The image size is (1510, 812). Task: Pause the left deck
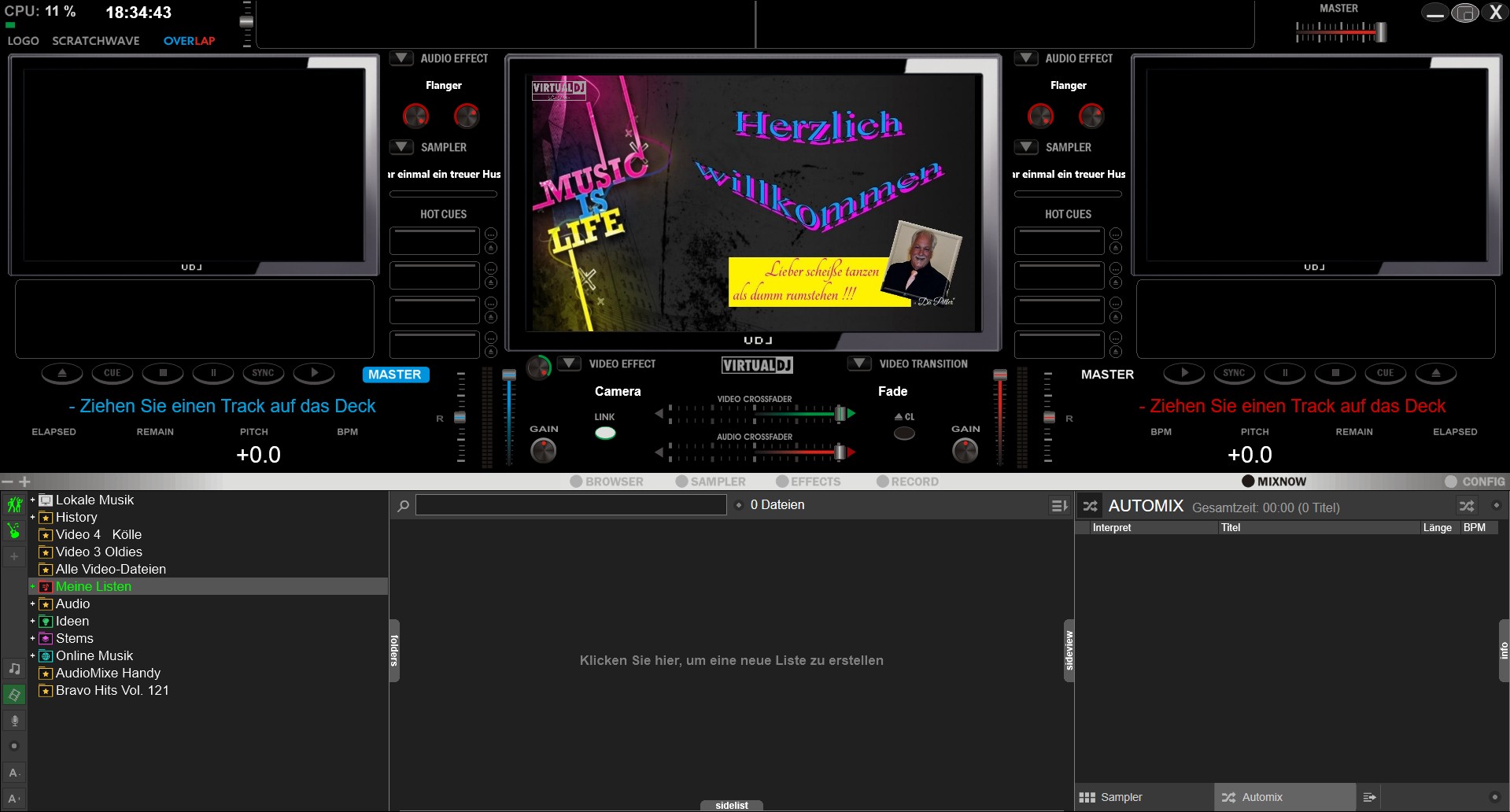coord(213,373)
